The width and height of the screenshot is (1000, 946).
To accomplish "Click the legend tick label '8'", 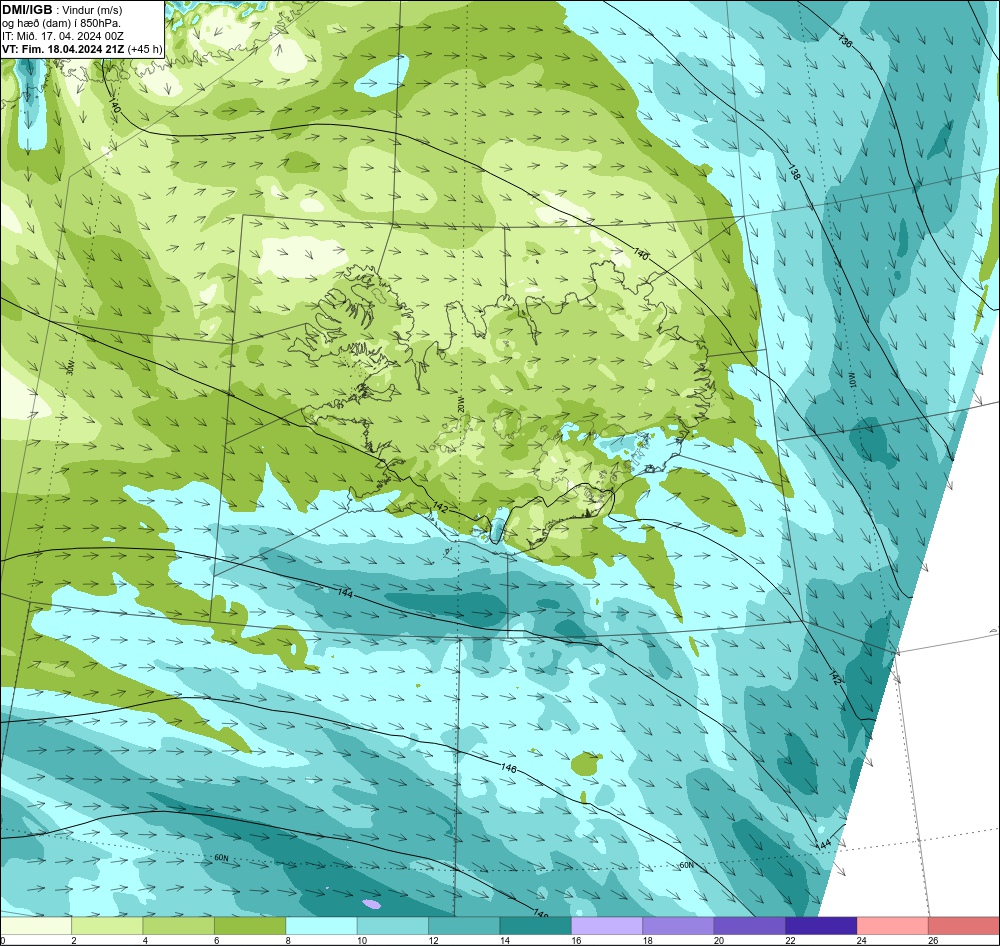I will (x=288, y=940).
